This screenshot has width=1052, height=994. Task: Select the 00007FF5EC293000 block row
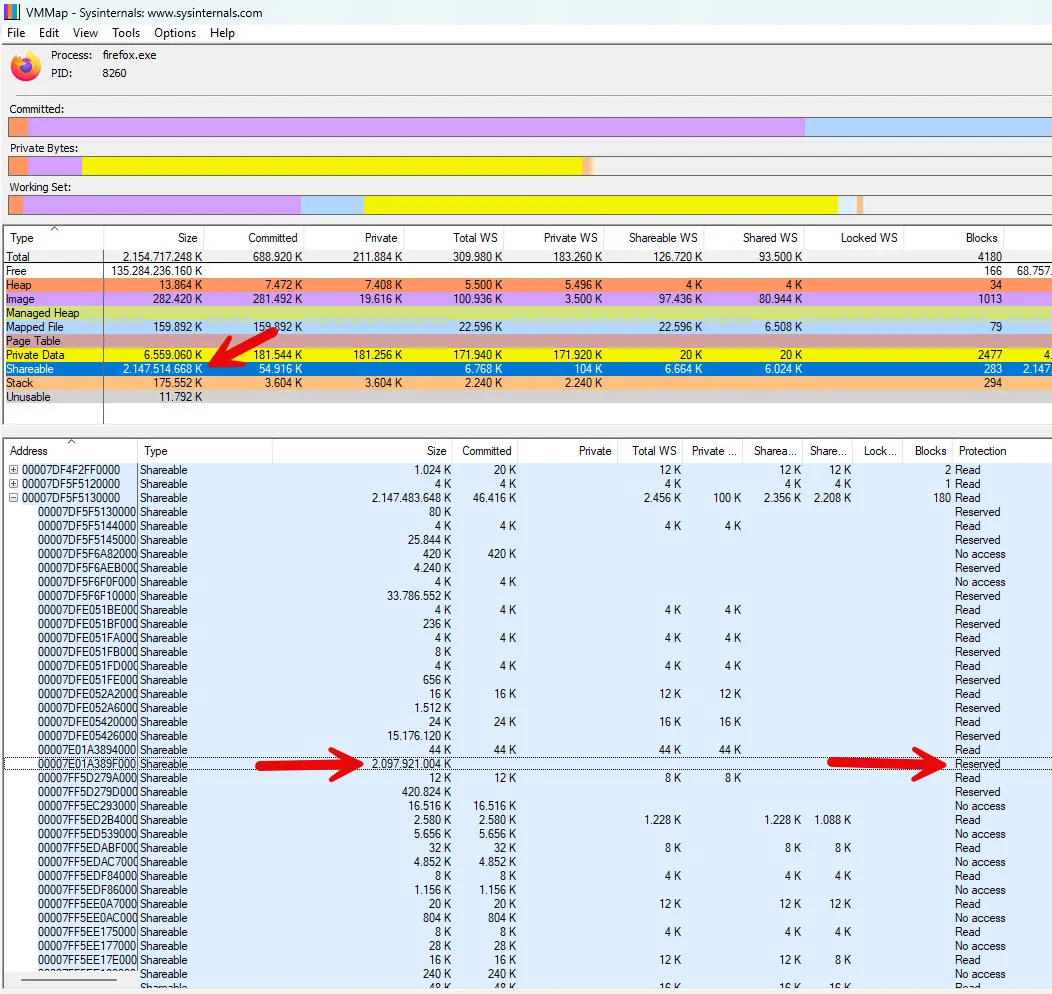(528, 806)
